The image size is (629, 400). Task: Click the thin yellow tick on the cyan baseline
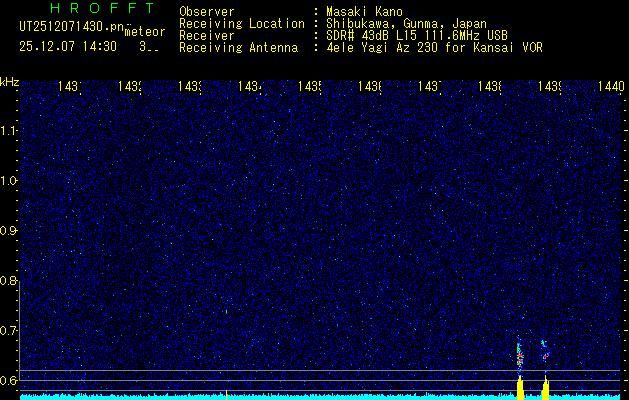tap(226, 394)
